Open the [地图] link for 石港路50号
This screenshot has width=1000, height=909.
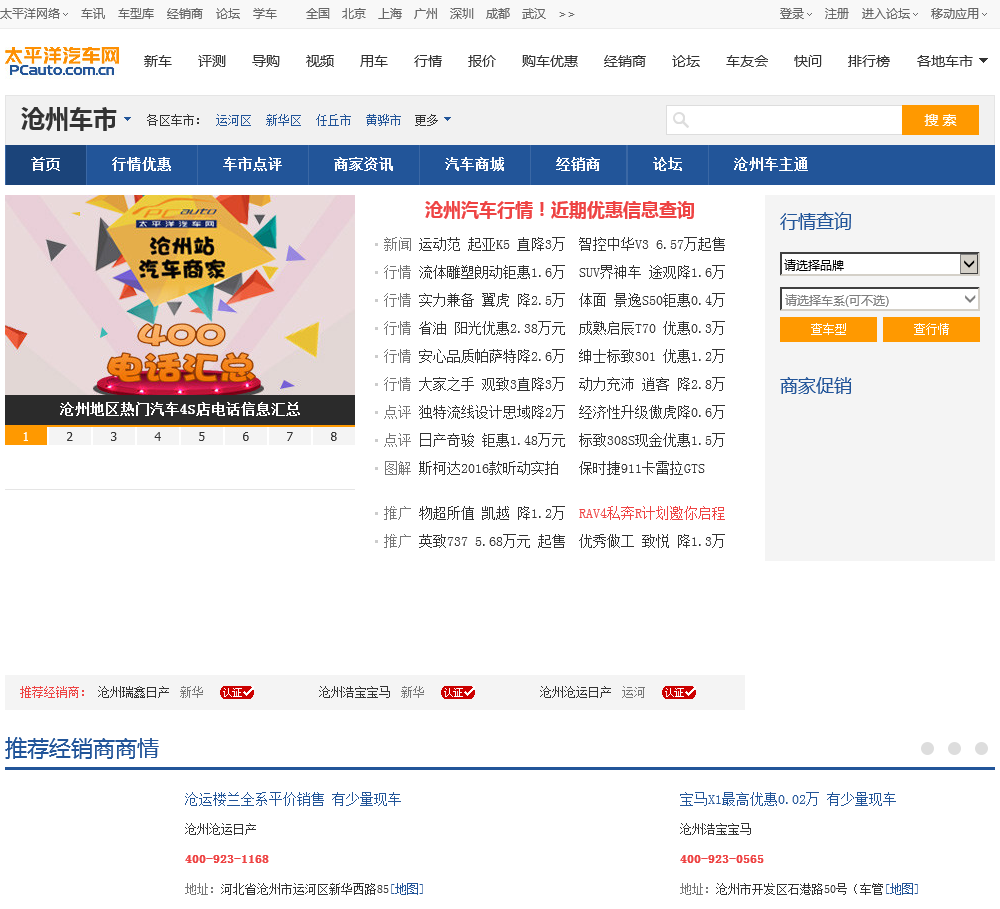(x=902, y=889)
